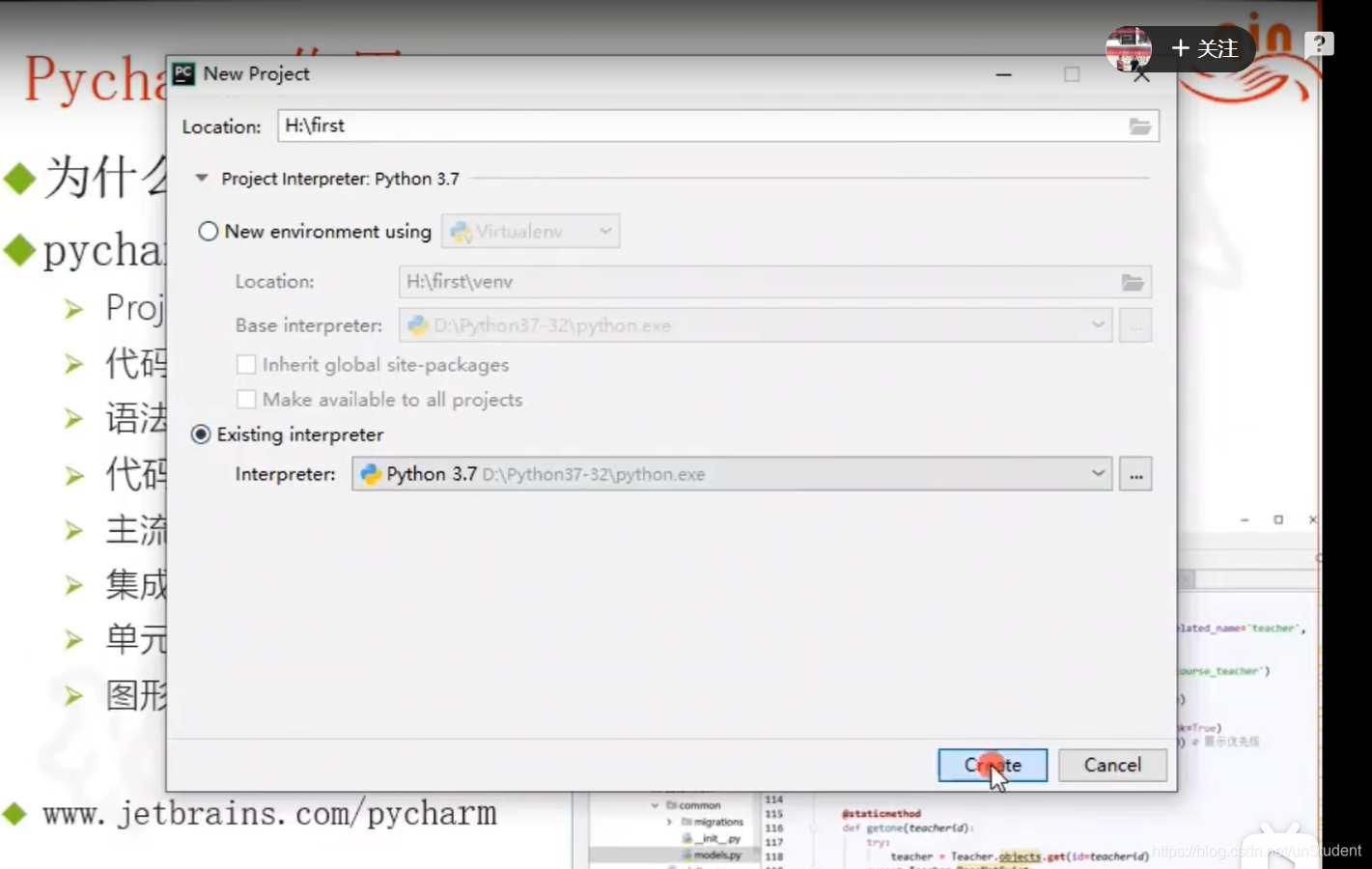
Task: Browse folder icon for project location
Action: click(x=1140, y=126)
